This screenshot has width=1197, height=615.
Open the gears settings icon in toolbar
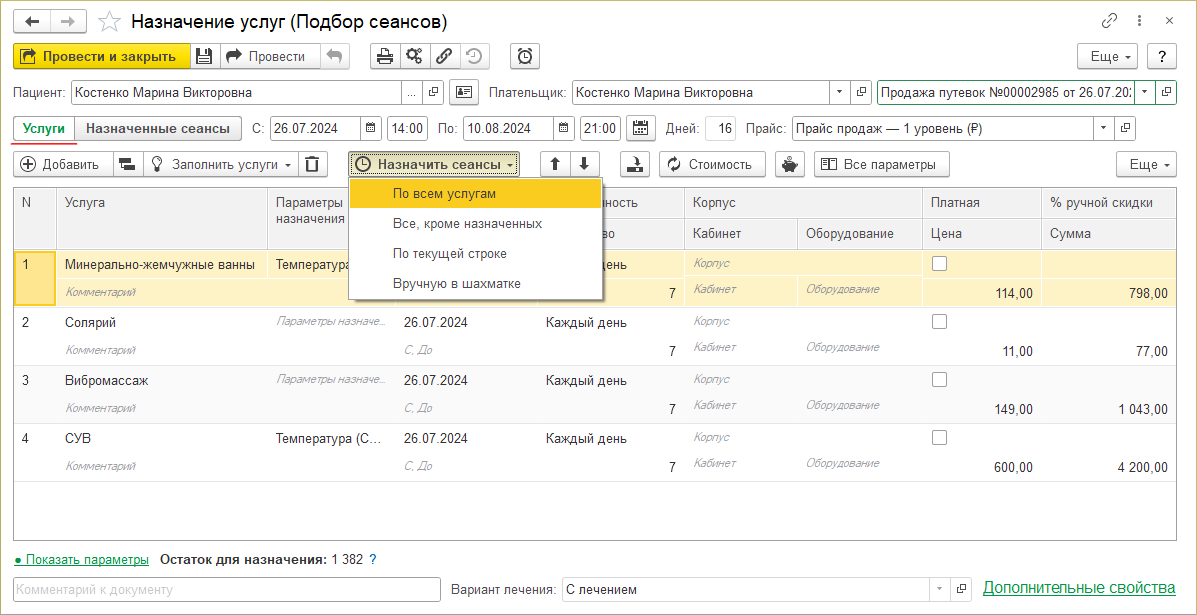click(x=415, y=56)
